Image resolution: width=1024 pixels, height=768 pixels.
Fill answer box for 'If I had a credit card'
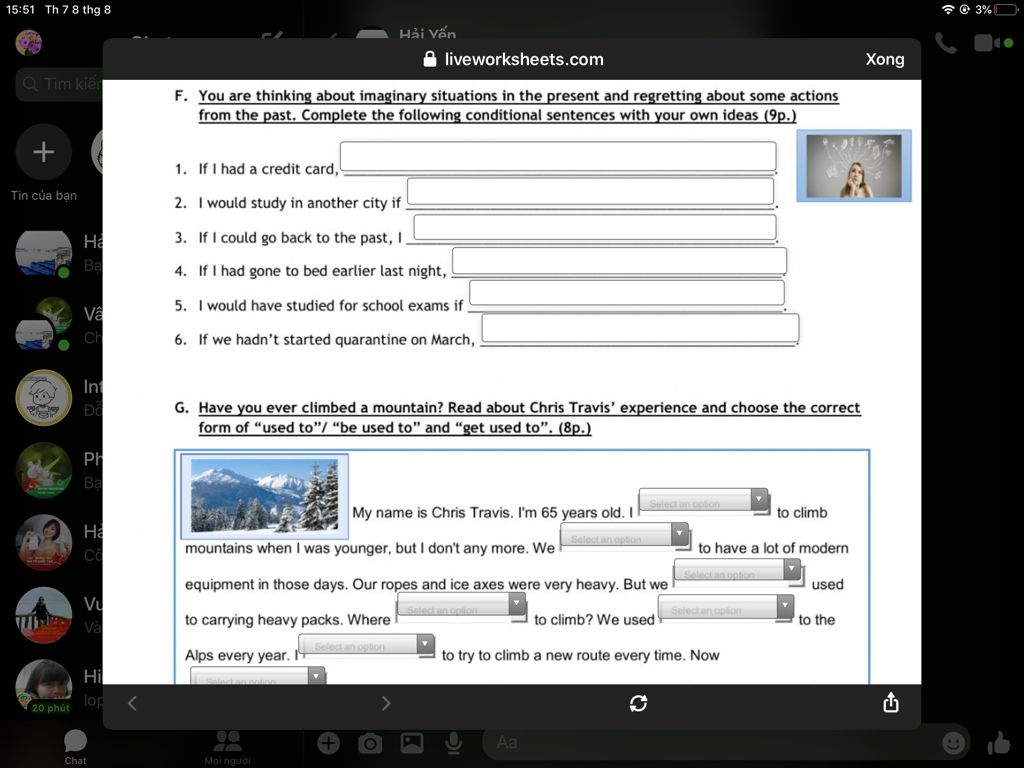558,157
